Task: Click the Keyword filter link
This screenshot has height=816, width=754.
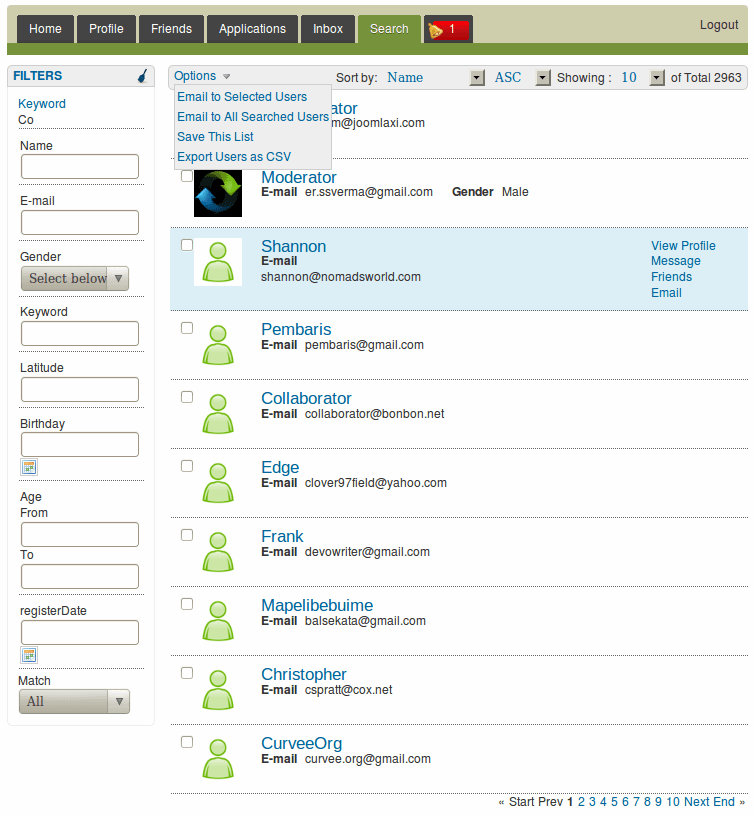Action: coord(42,104)
